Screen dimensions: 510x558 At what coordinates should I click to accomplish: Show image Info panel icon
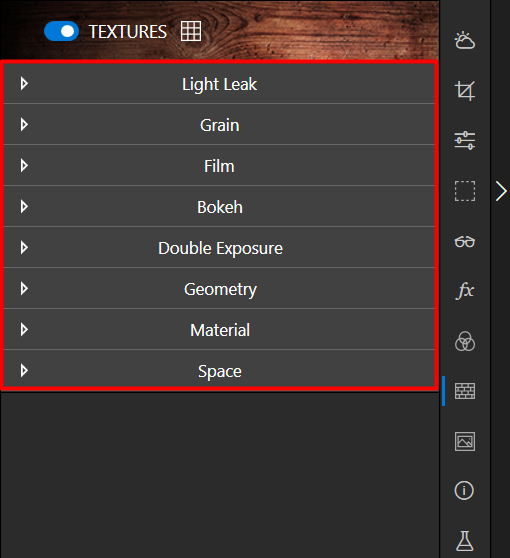pos(464,491)
